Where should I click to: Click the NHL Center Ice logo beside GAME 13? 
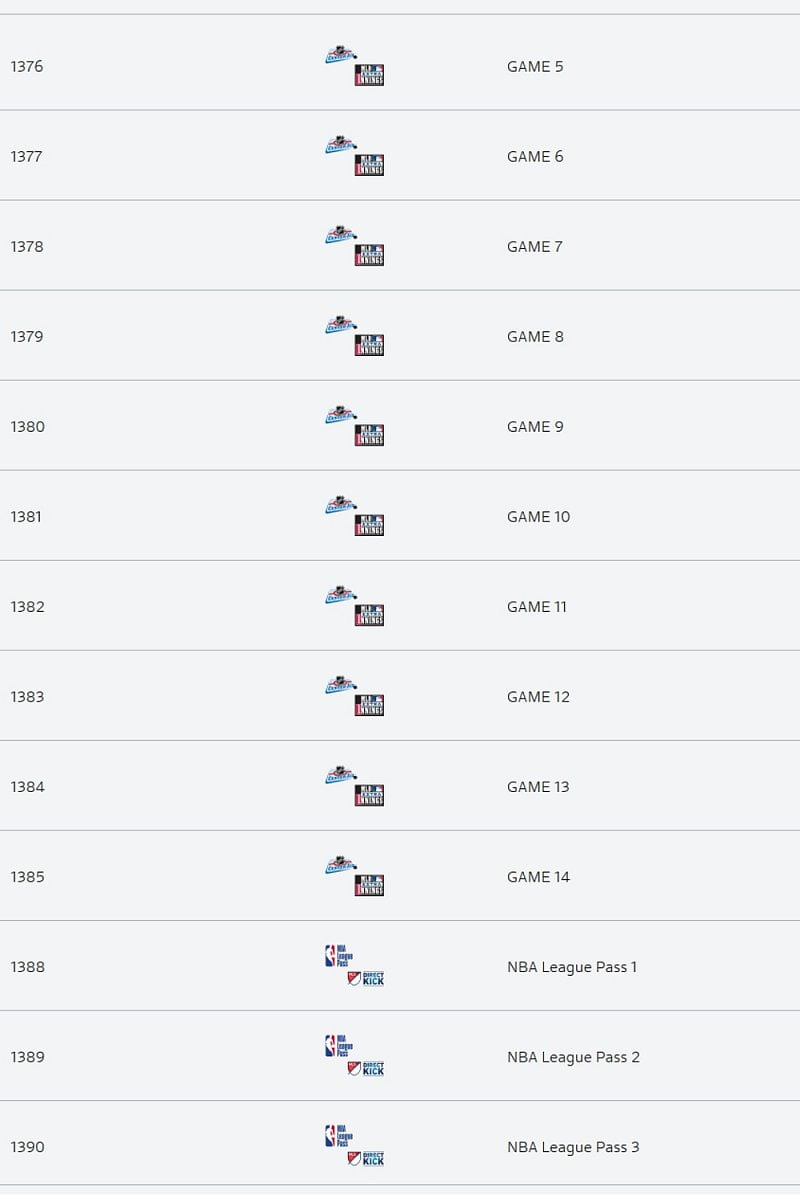[340, 777]
